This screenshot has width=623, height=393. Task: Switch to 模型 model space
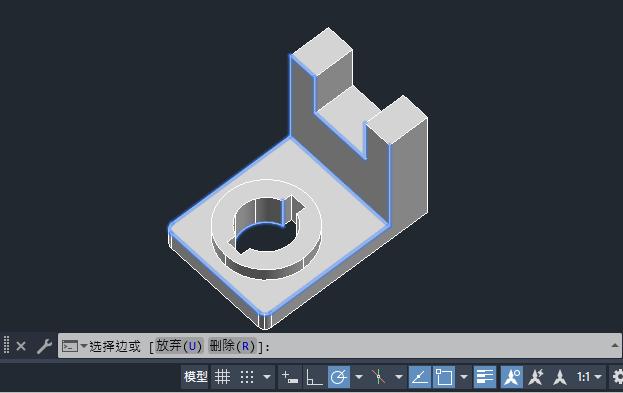click(195, 376)
